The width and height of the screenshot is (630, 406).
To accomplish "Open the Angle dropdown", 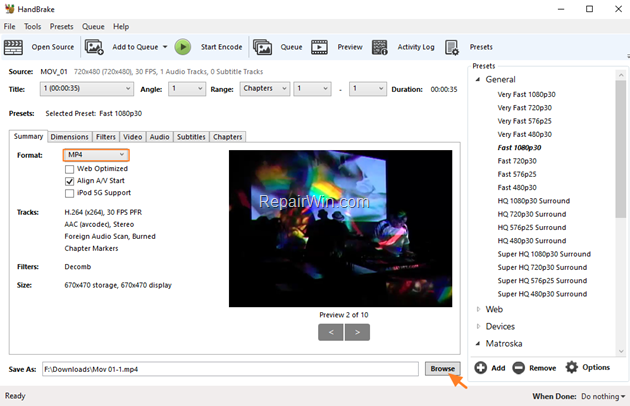I will 187,88.
